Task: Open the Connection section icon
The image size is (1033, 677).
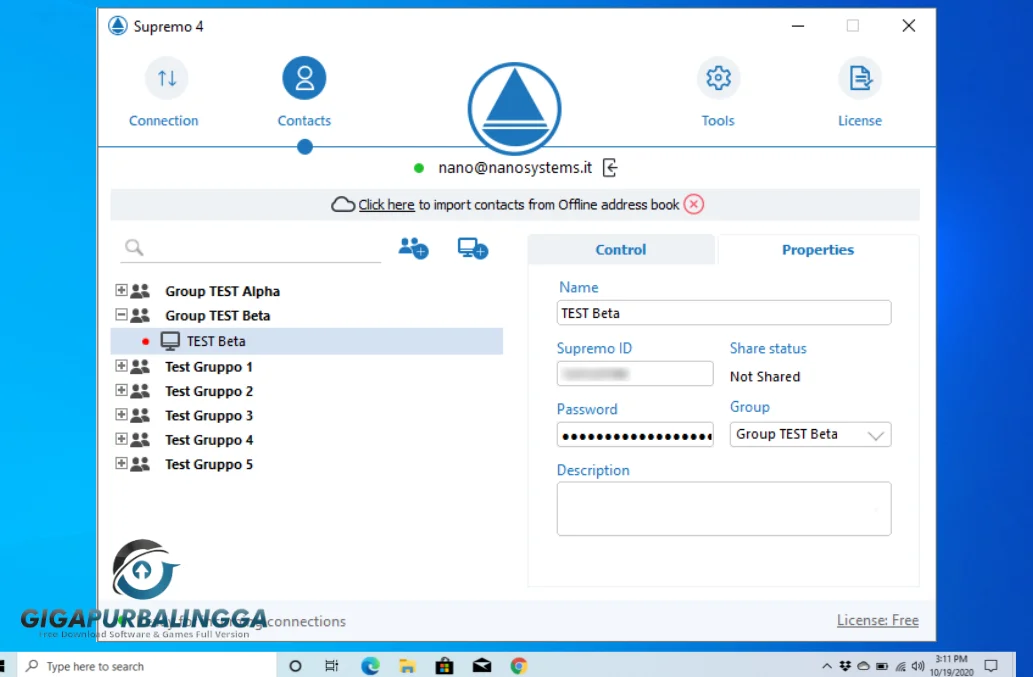Action: 167,78
